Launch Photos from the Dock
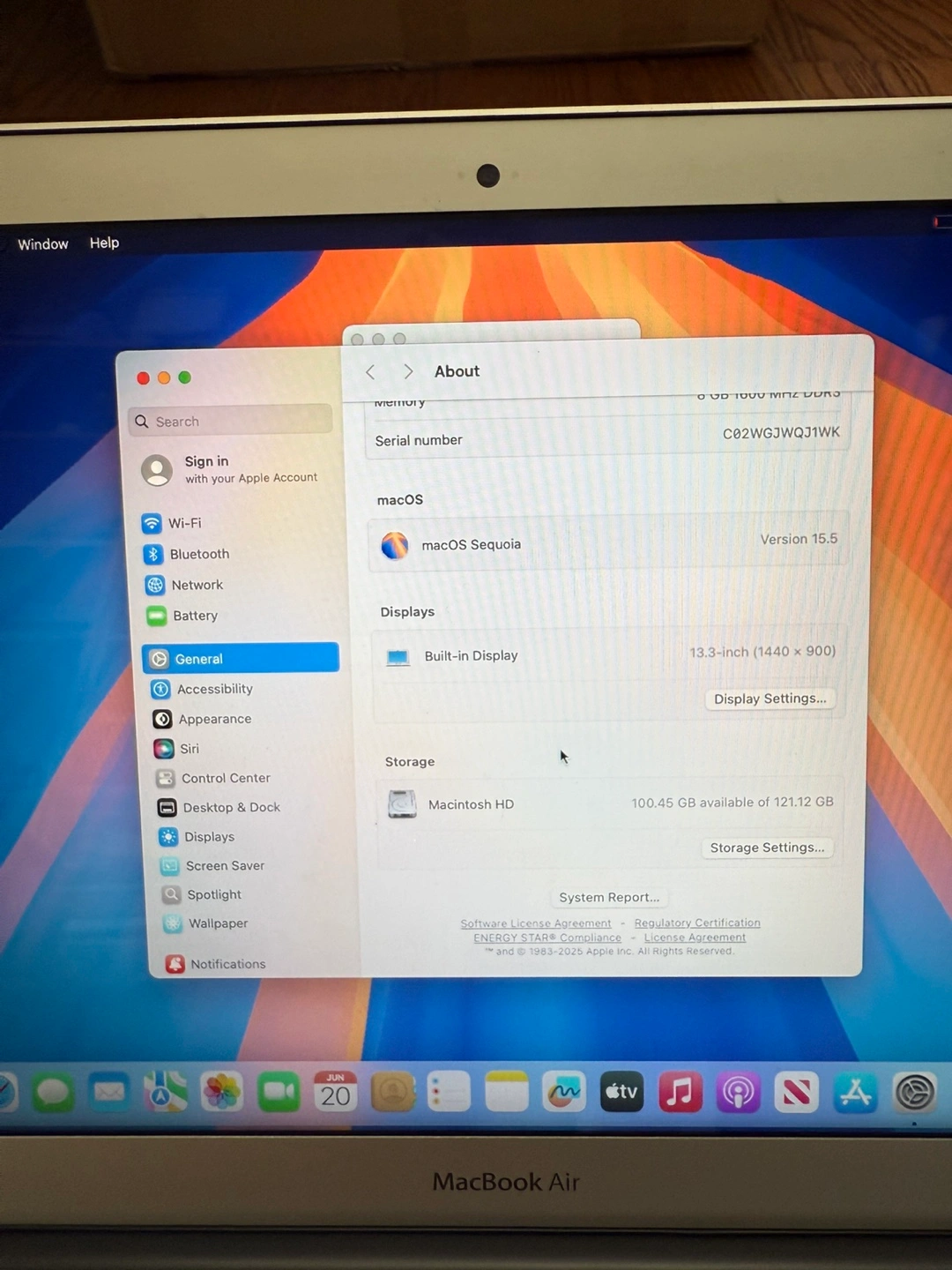Screen dimensions: 952x1270 [222, 1093]
